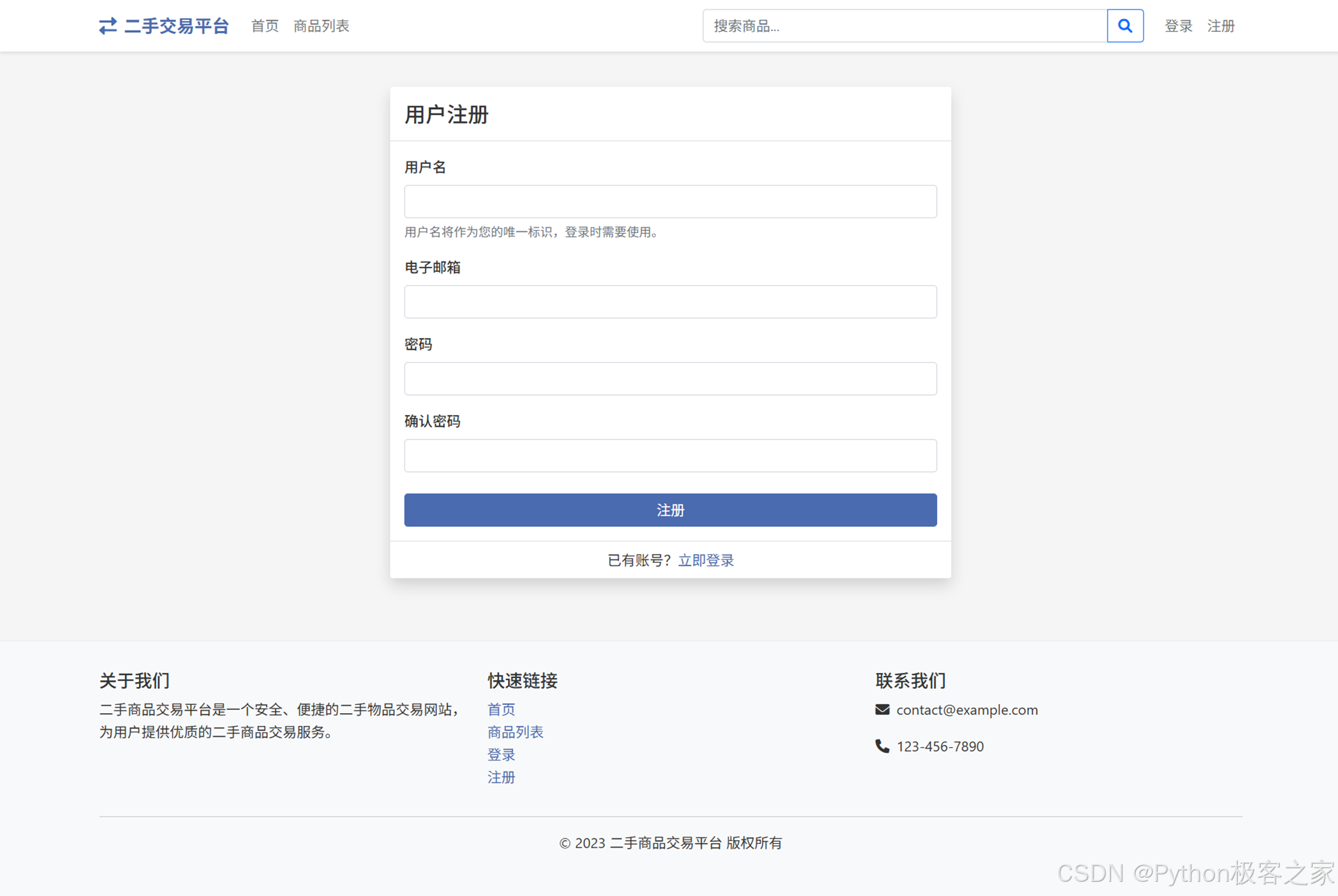Click the 二手交易平台 brand title

point(176,26)
